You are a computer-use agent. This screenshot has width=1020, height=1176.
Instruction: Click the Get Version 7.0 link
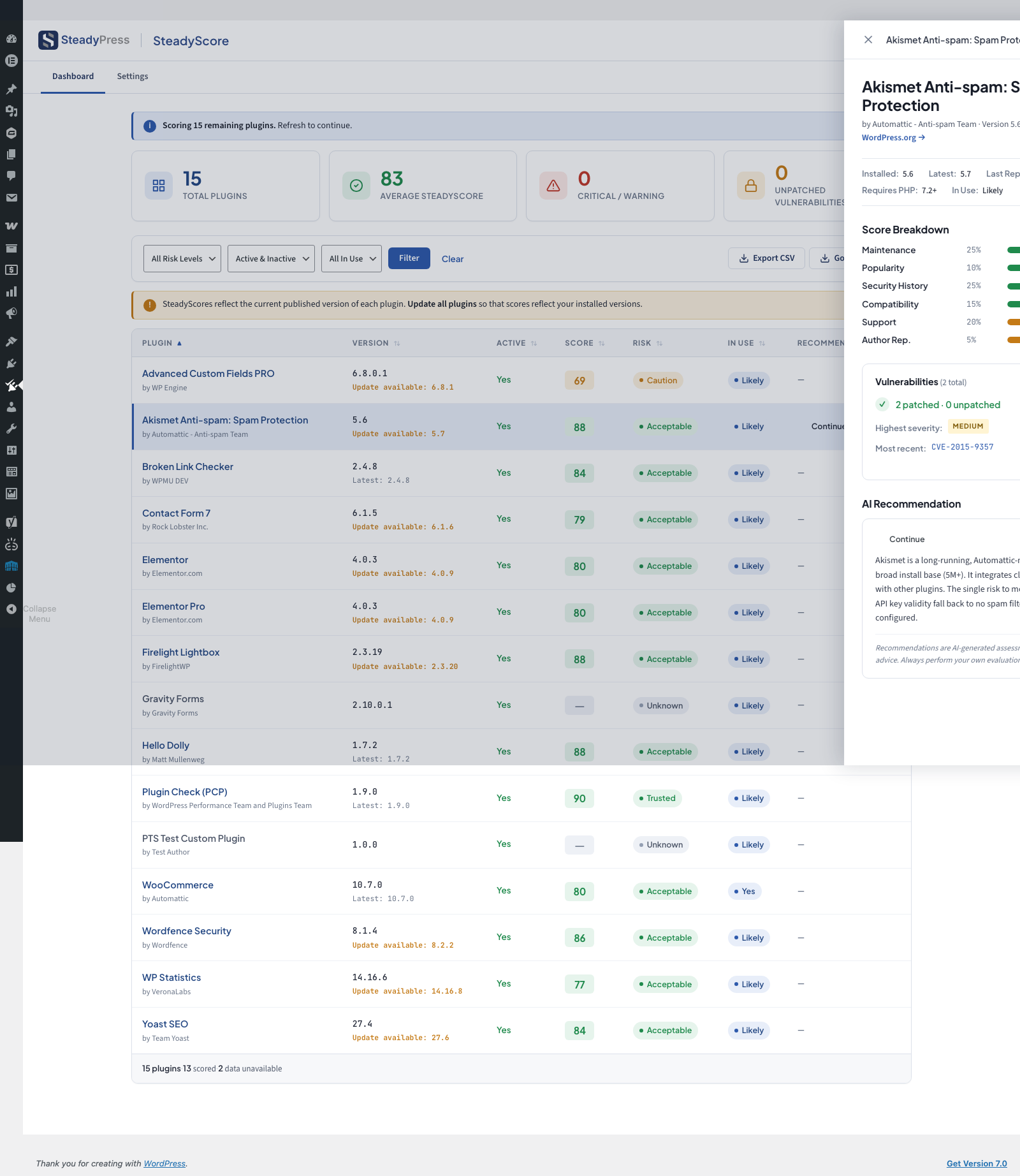coord(977,1163)
